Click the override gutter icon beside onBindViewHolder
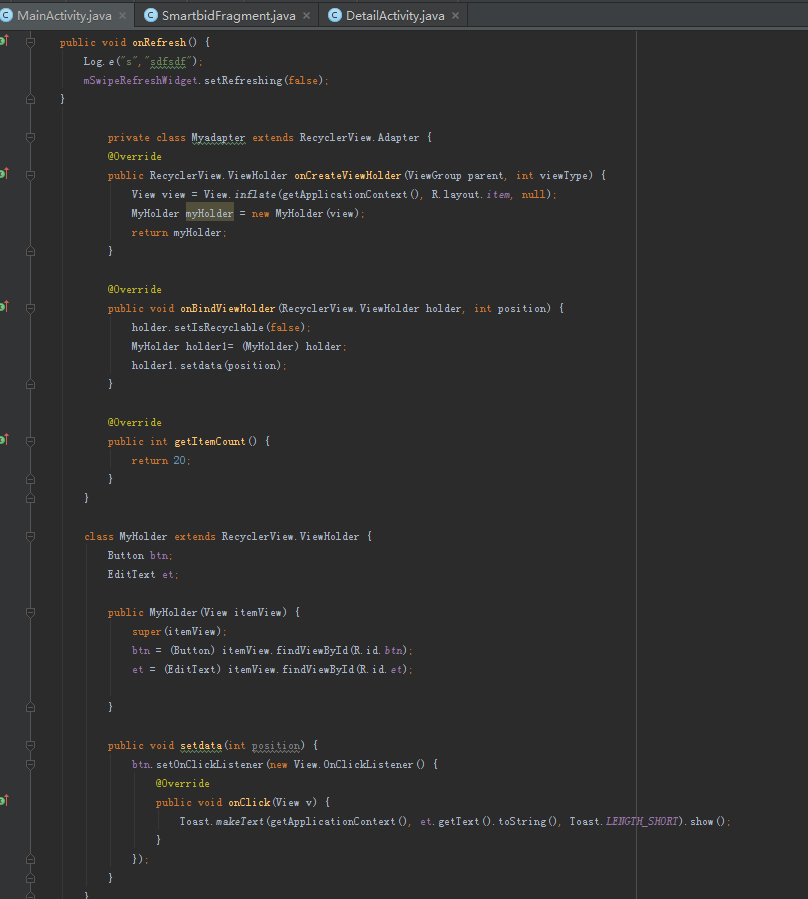This screenshot has height=899, width=808. click(x=5, y=306)
